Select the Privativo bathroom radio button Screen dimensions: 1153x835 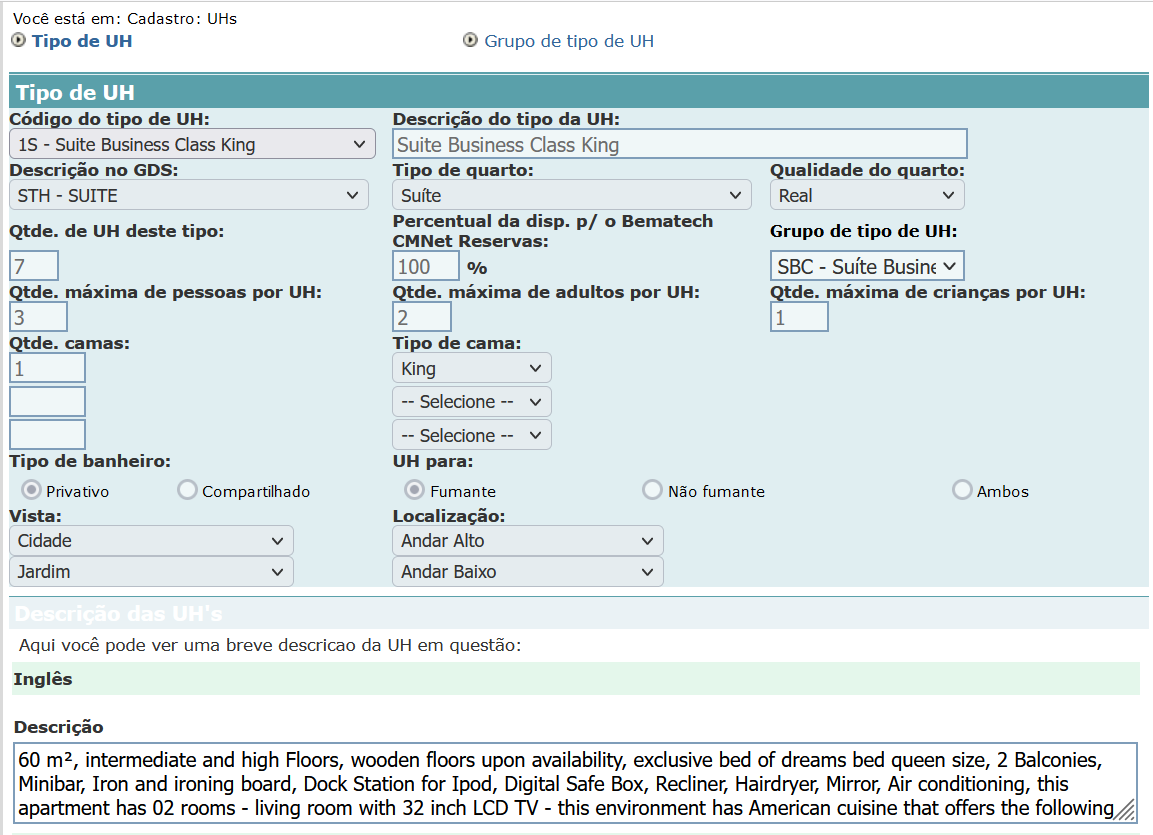coord(31,490)
